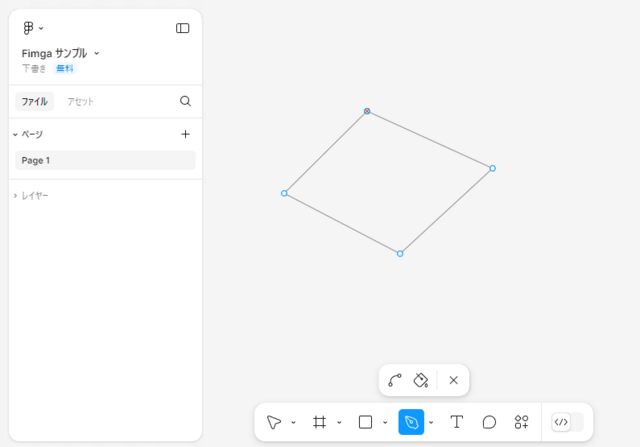
Task: Exit vector edit mode with X button
Action: point(453,380)
